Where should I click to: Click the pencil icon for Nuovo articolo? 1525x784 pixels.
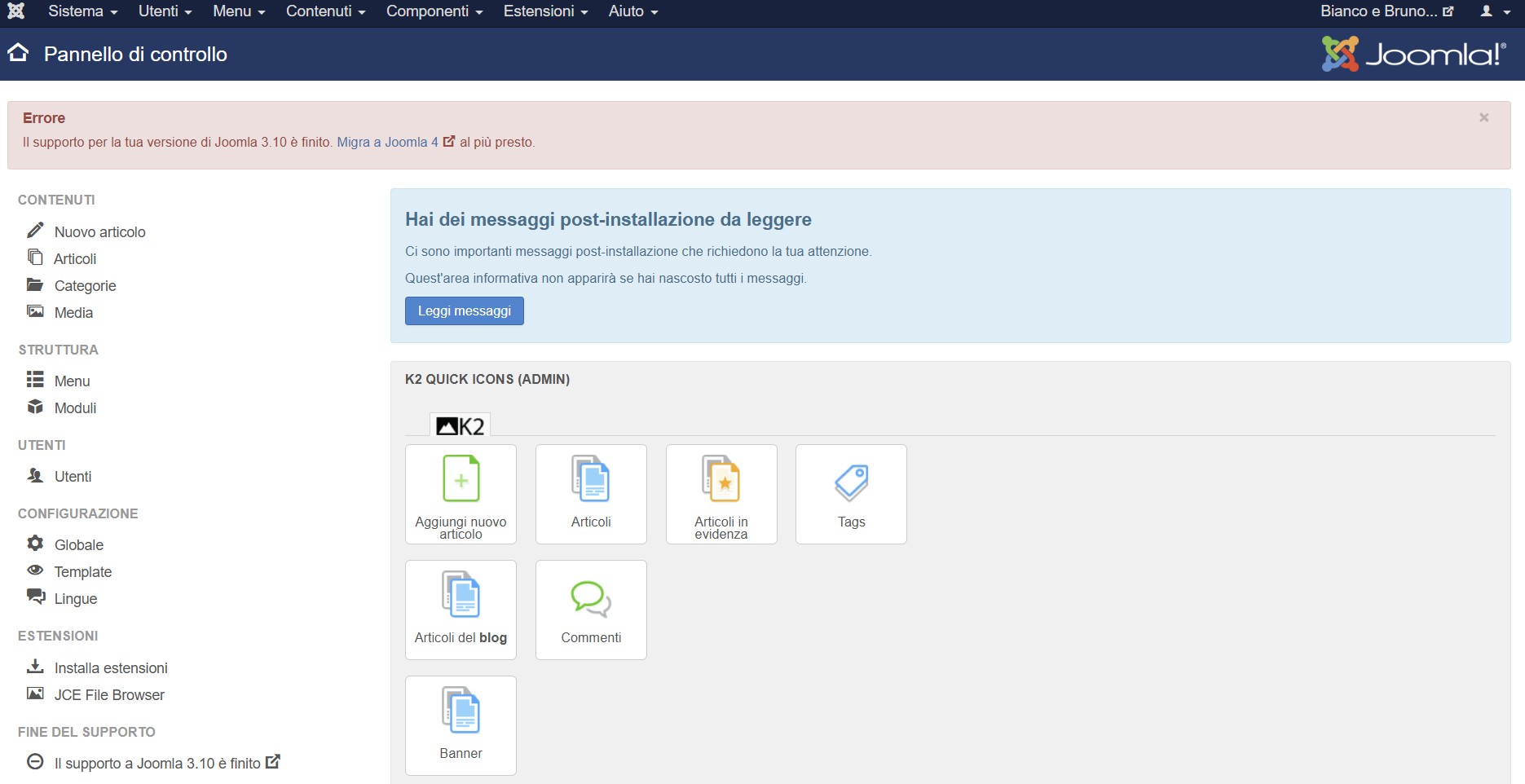(x=35, y=231)
